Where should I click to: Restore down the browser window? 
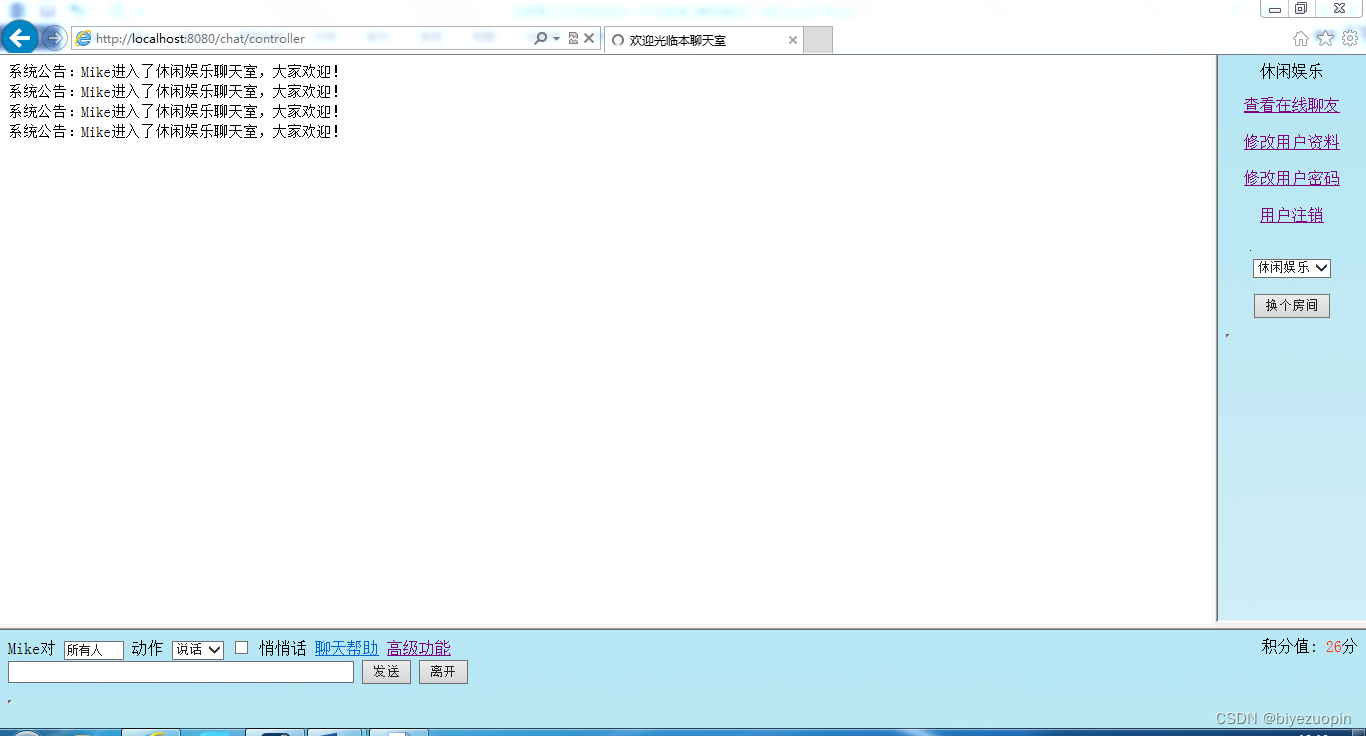1301,9
